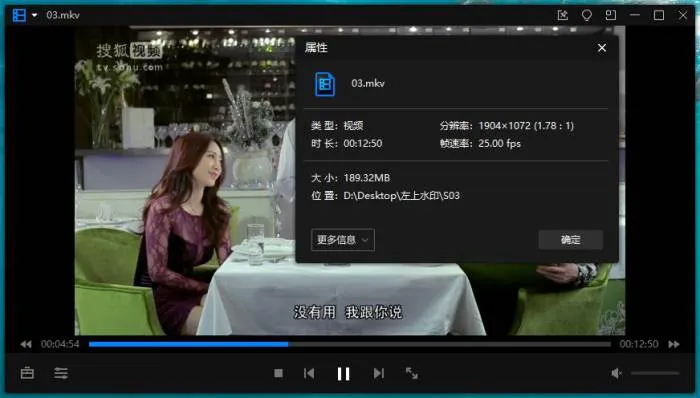This screenshot has height=398, width=700.
Task: Switch to mini mode via title bar icon
Action: pos(611,15)
